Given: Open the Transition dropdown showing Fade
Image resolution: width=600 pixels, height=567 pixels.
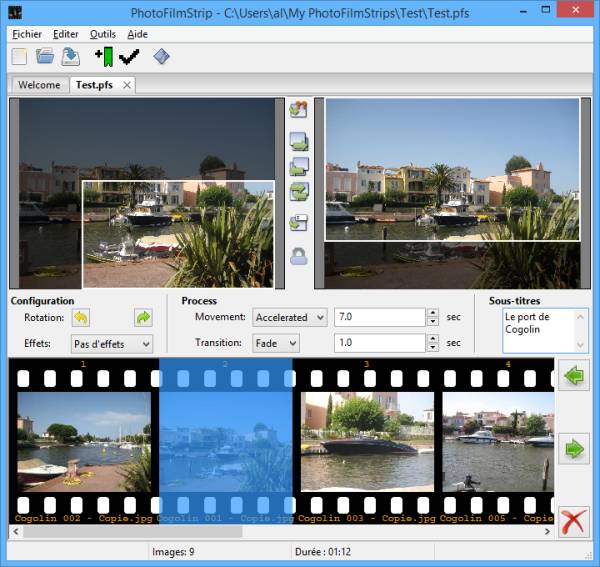Looking at the screenshot, I should click(x=276, y=343).
